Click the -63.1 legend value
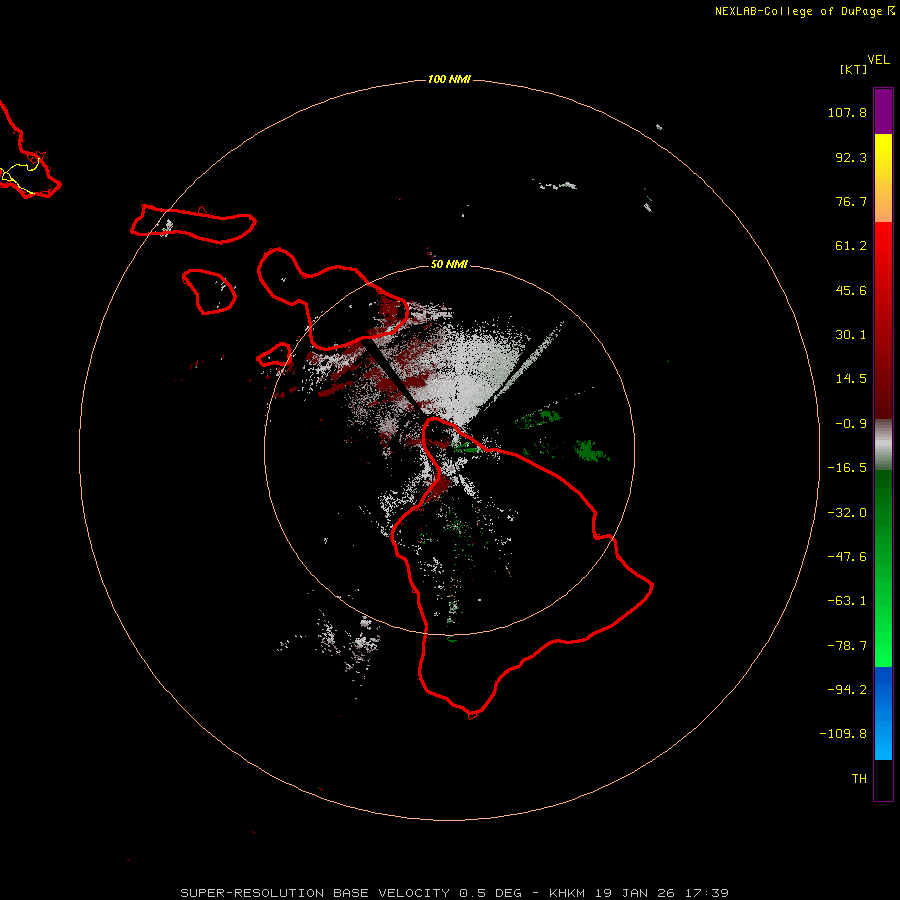 coord(847,601)
